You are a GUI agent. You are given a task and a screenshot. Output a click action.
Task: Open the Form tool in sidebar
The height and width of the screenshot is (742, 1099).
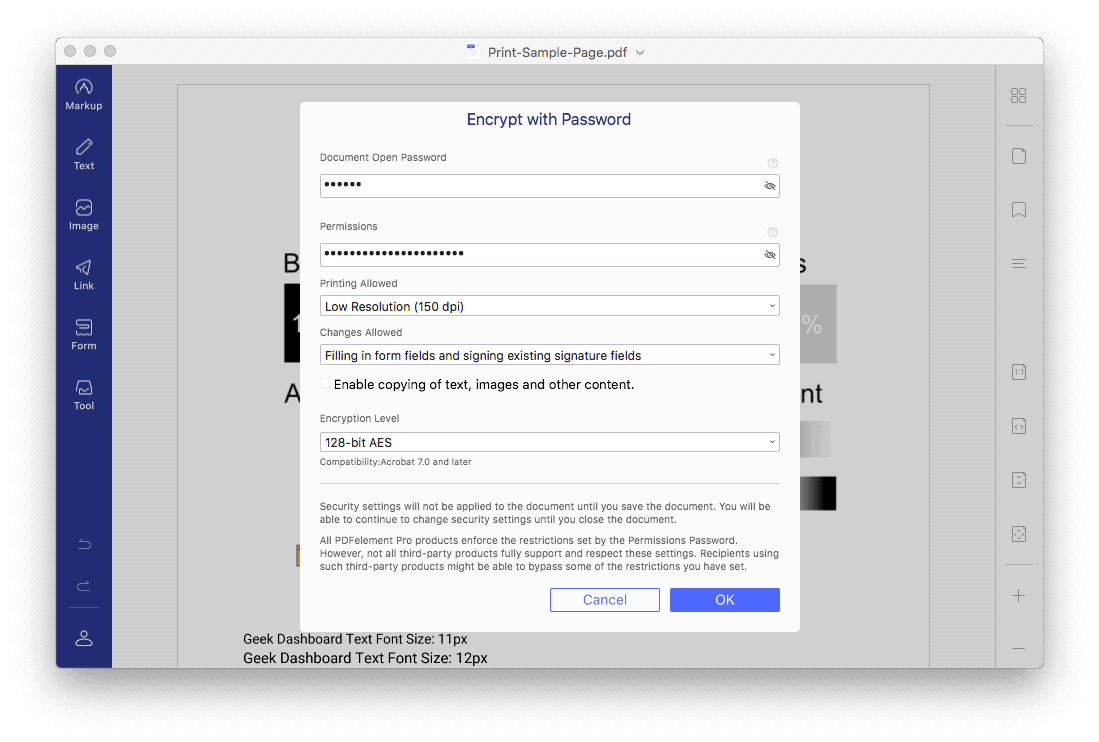(84, 334)
